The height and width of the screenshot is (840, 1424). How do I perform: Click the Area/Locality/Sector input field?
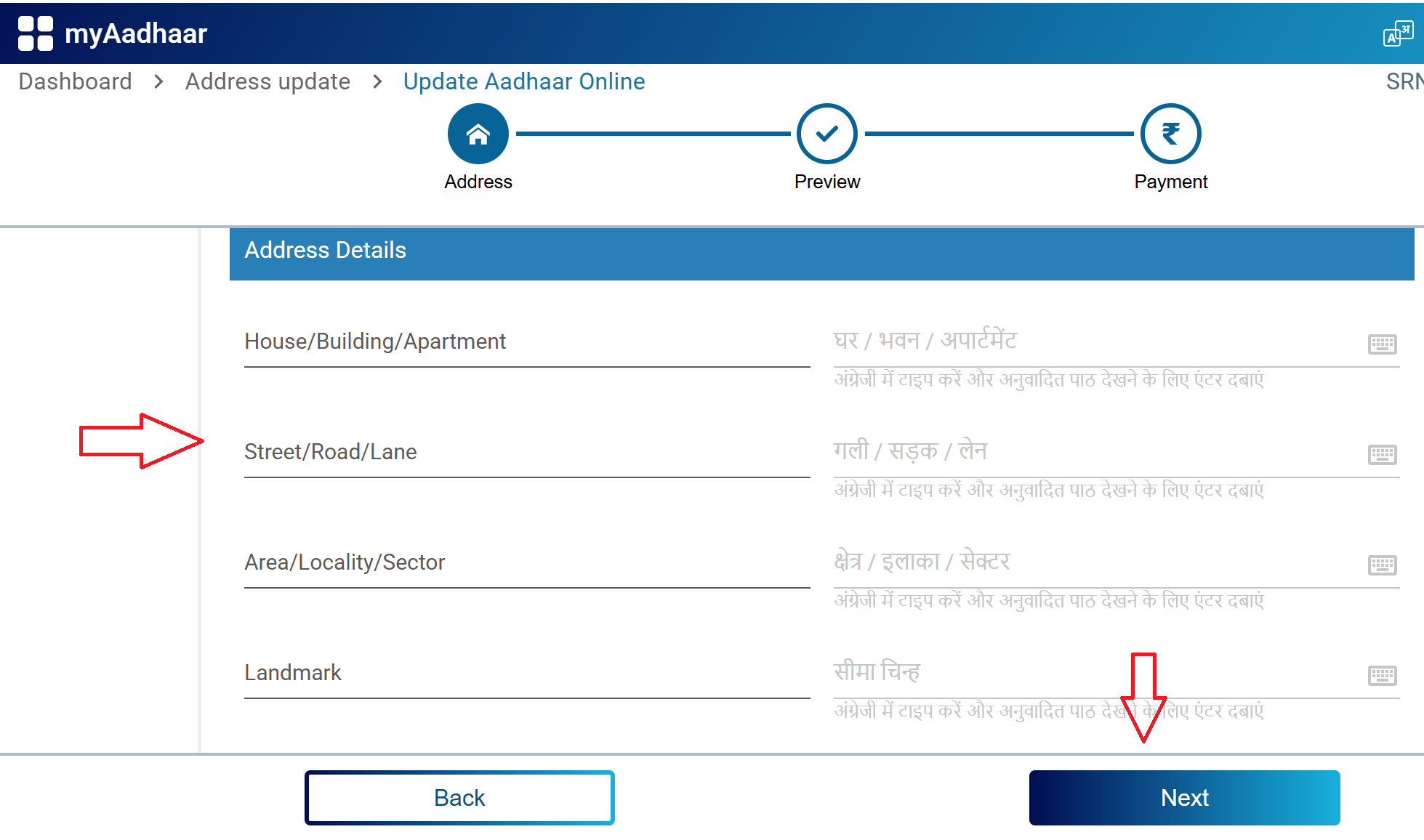pos(526,562)
